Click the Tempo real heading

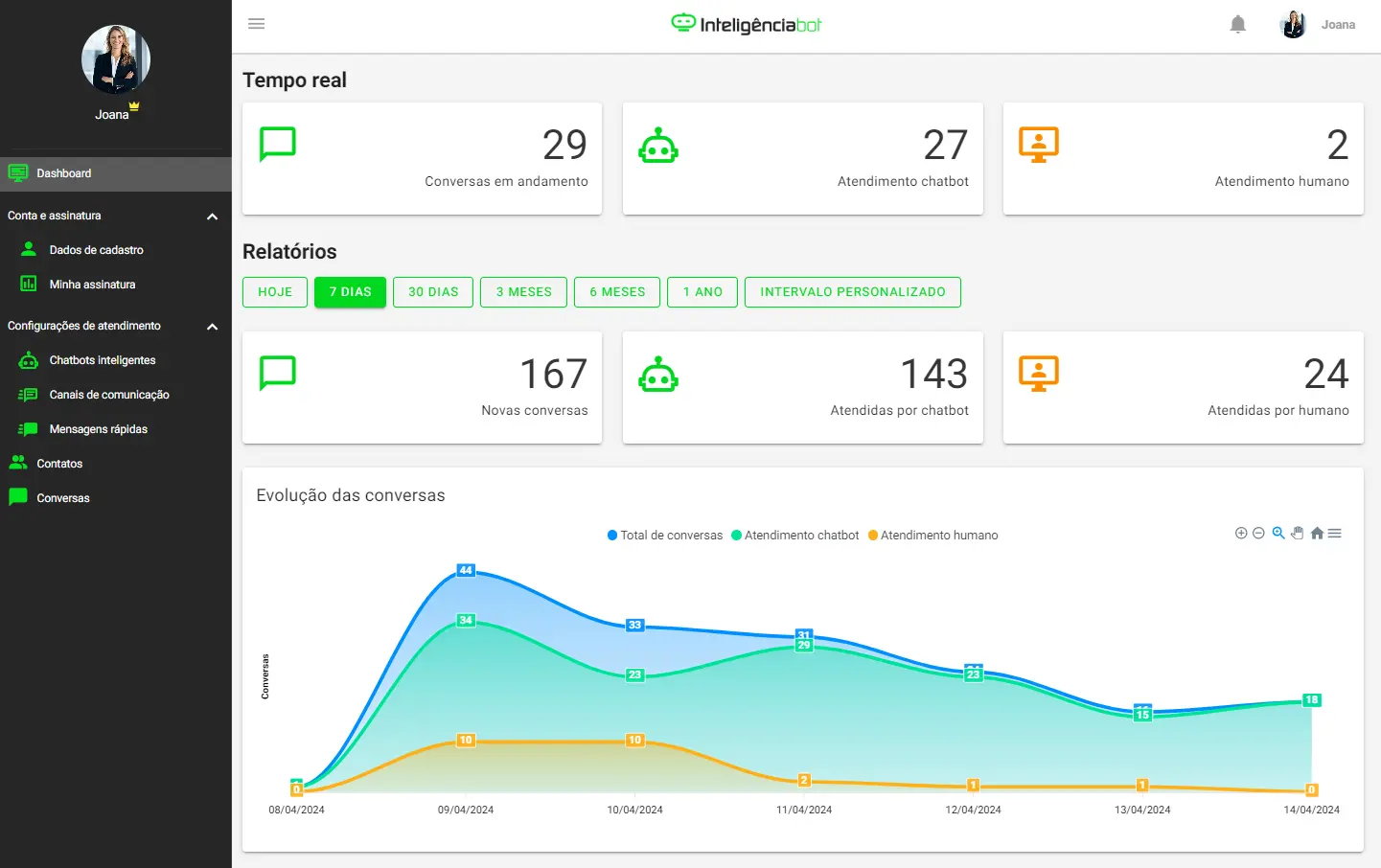click(294, 80)
